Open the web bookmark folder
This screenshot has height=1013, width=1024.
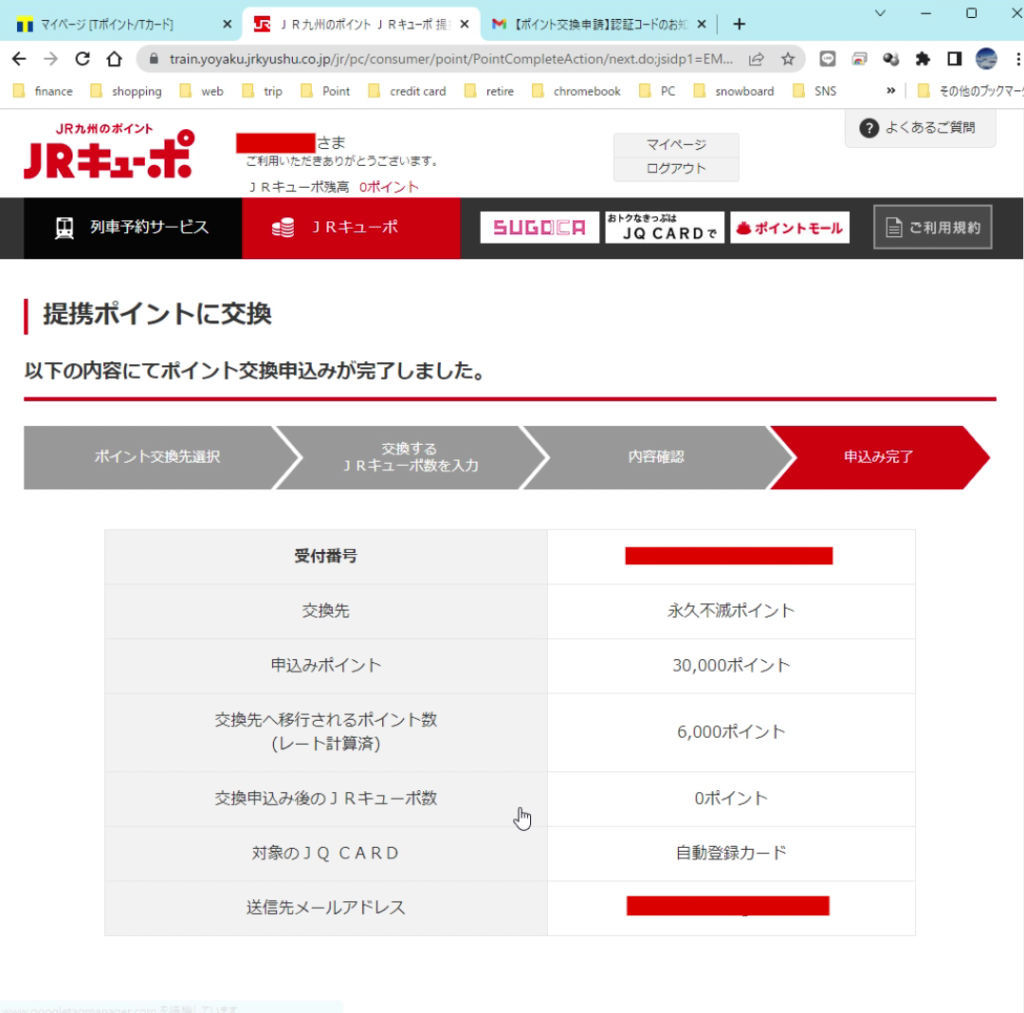click(x=202, y=91)
